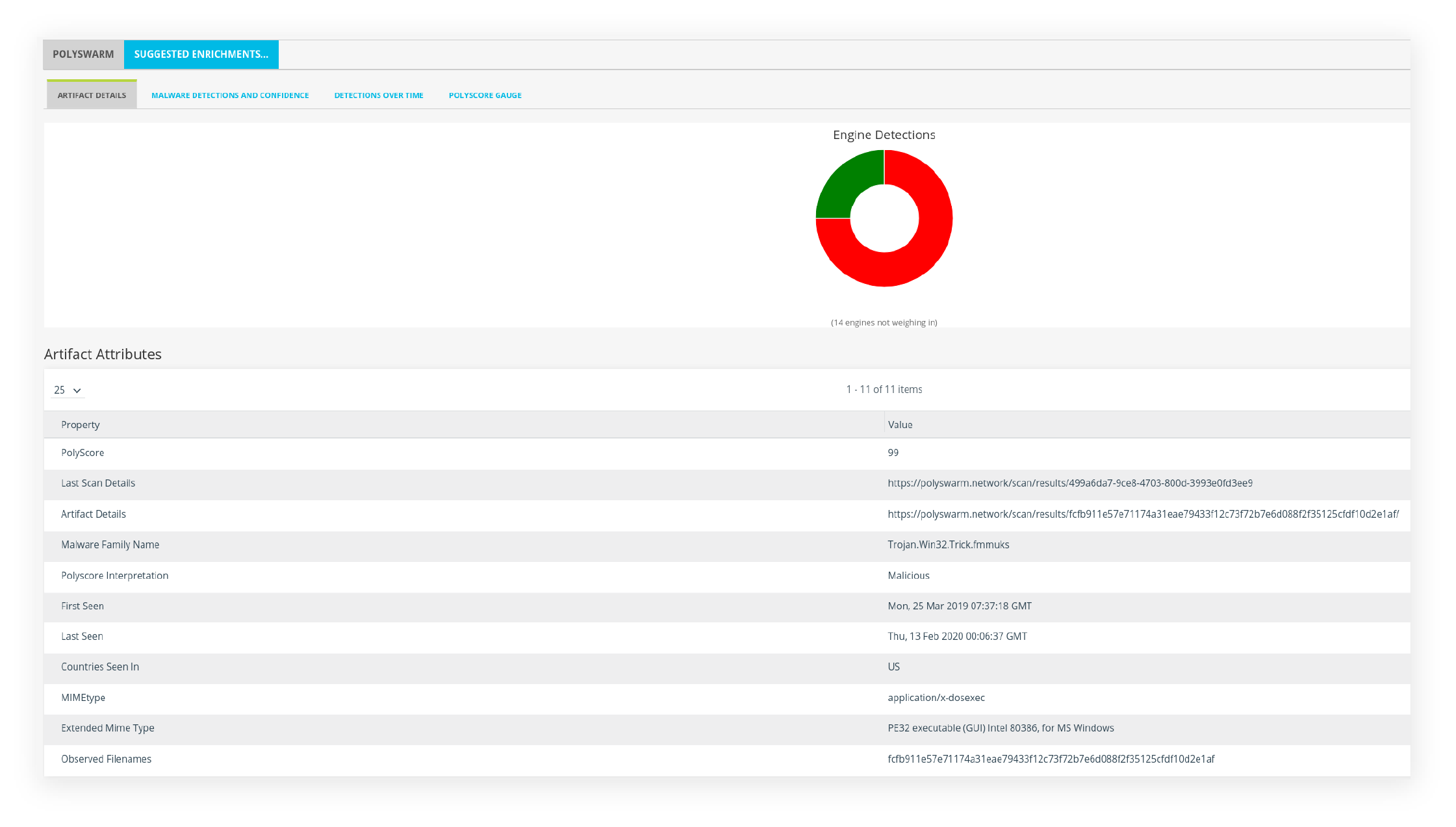Open the PolySwarm top tab

click(x=83, y=55)
